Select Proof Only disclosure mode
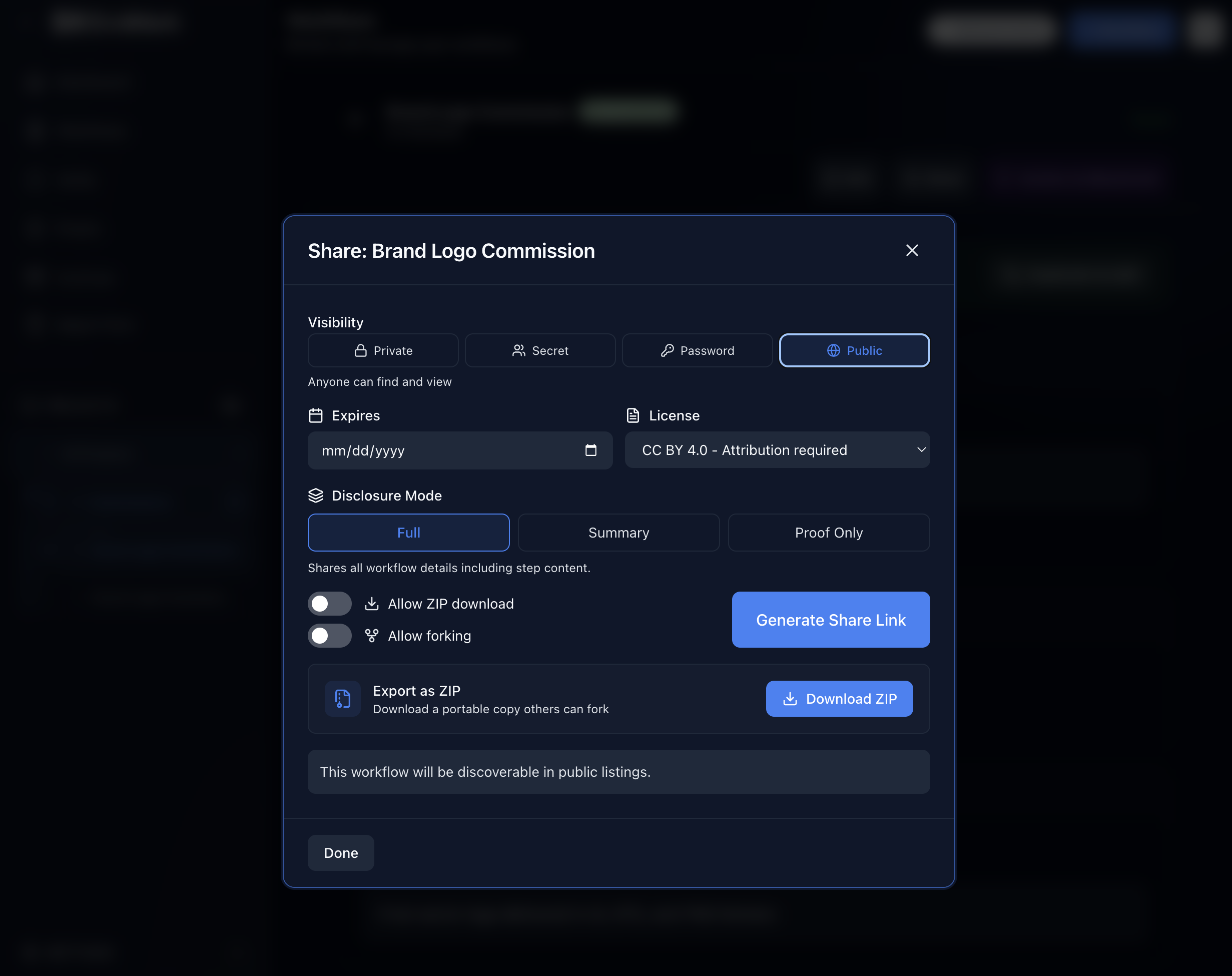The image size is (1232, 976). (x=829, y=532)
